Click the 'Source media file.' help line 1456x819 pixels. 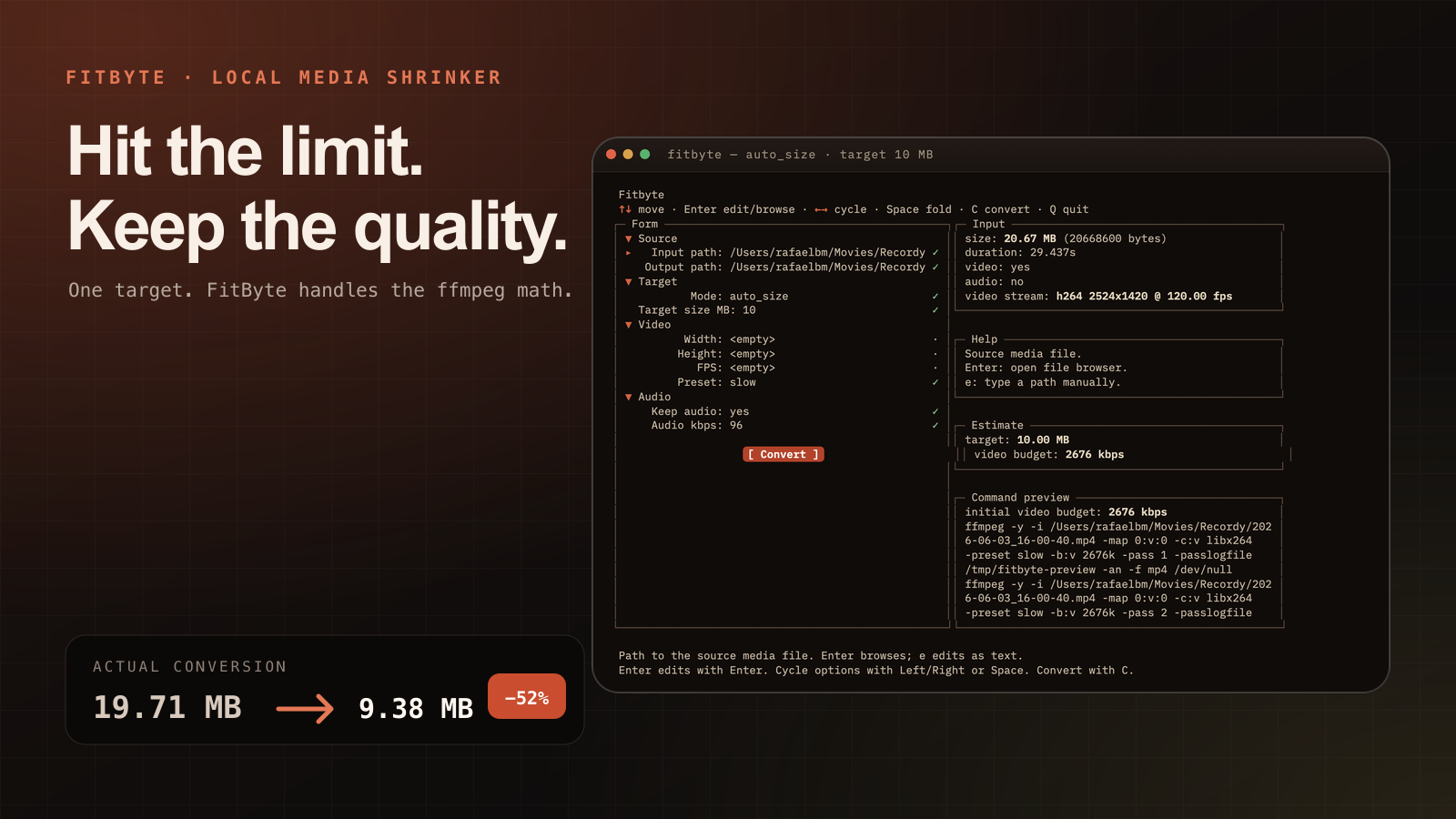point(1024,354)
